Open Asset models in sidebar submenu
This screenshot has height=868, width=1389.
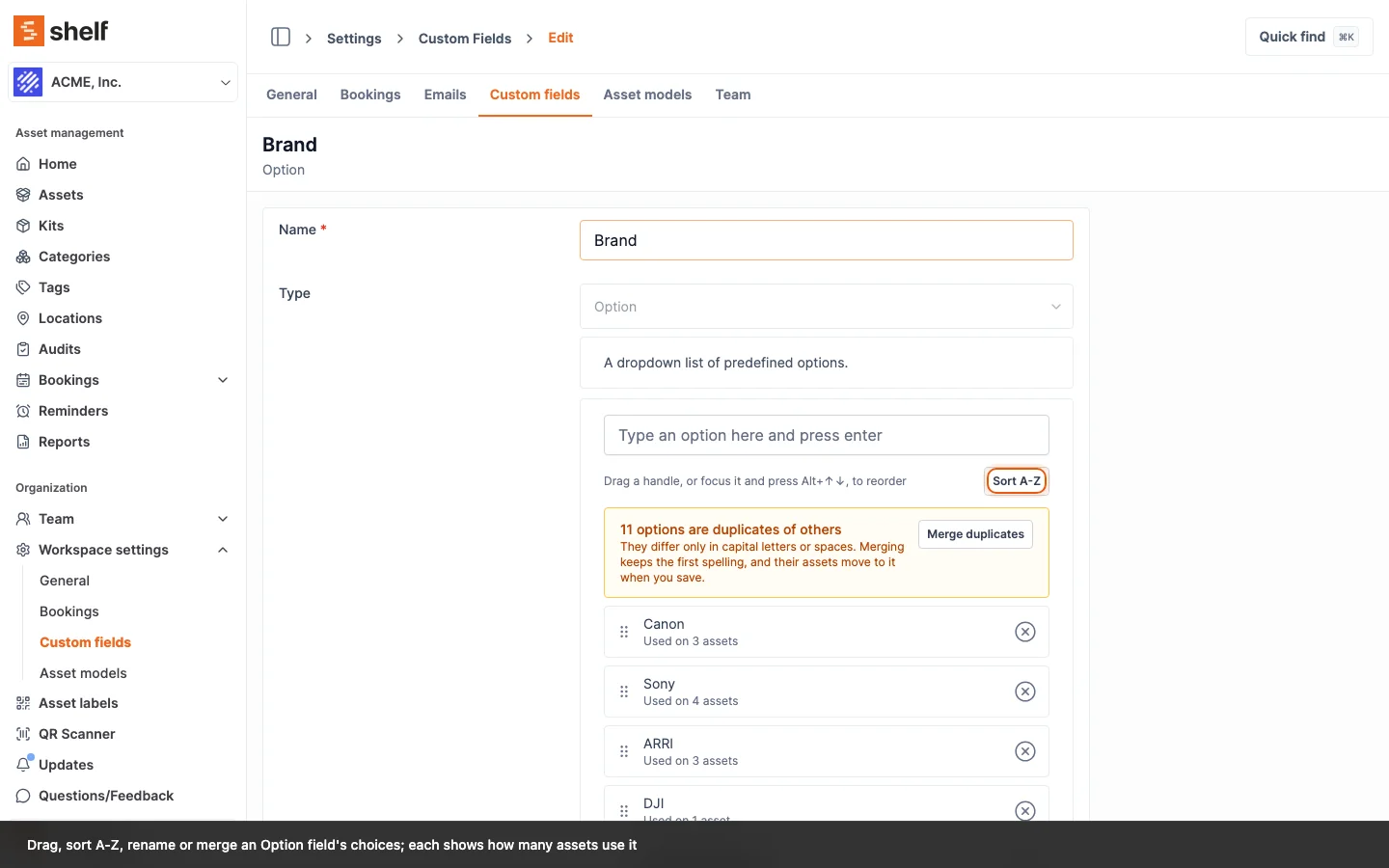tap(83, 673)
